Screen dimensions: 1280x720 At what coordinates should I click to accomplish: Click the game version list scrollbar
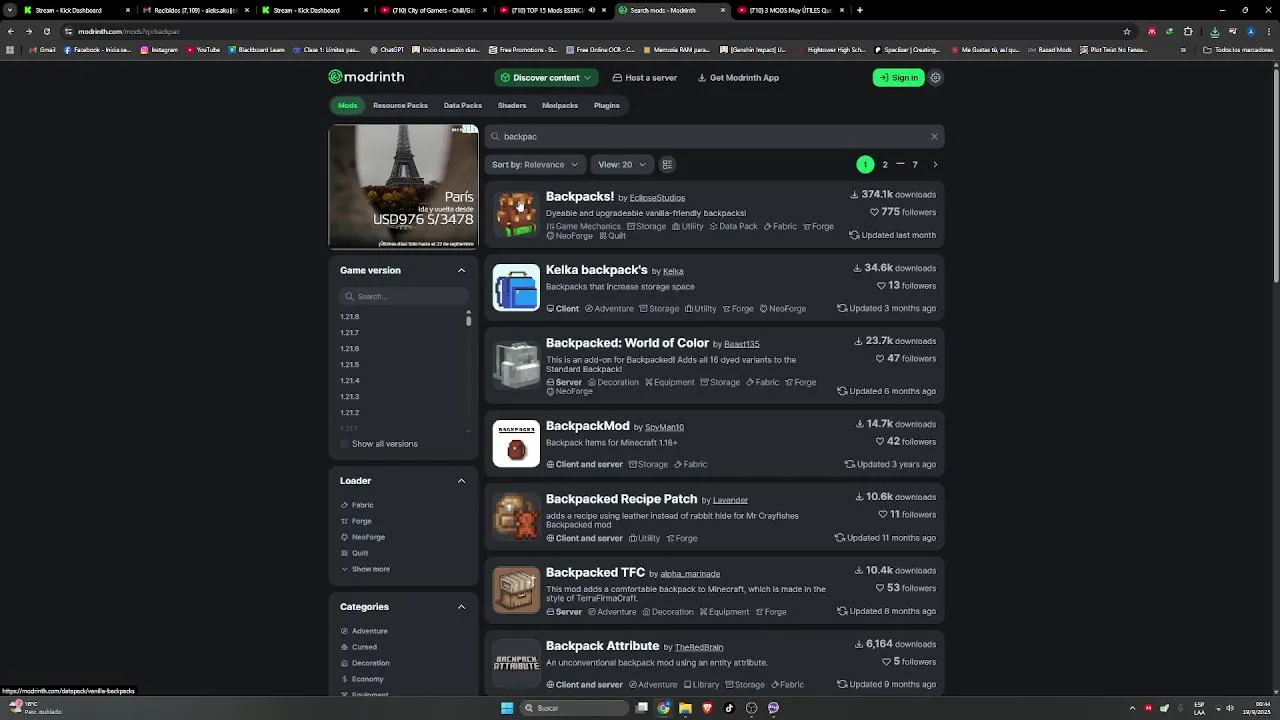click(468, 319)
